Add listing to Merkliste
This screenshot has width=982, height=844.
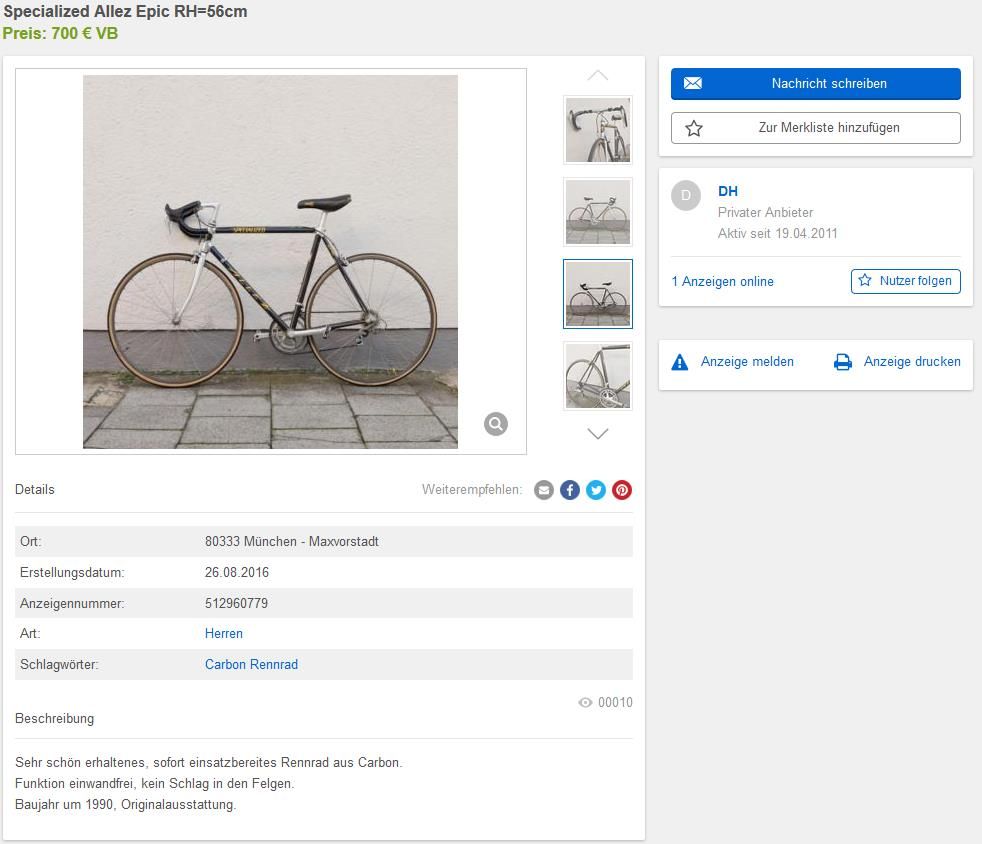point(815,128)
